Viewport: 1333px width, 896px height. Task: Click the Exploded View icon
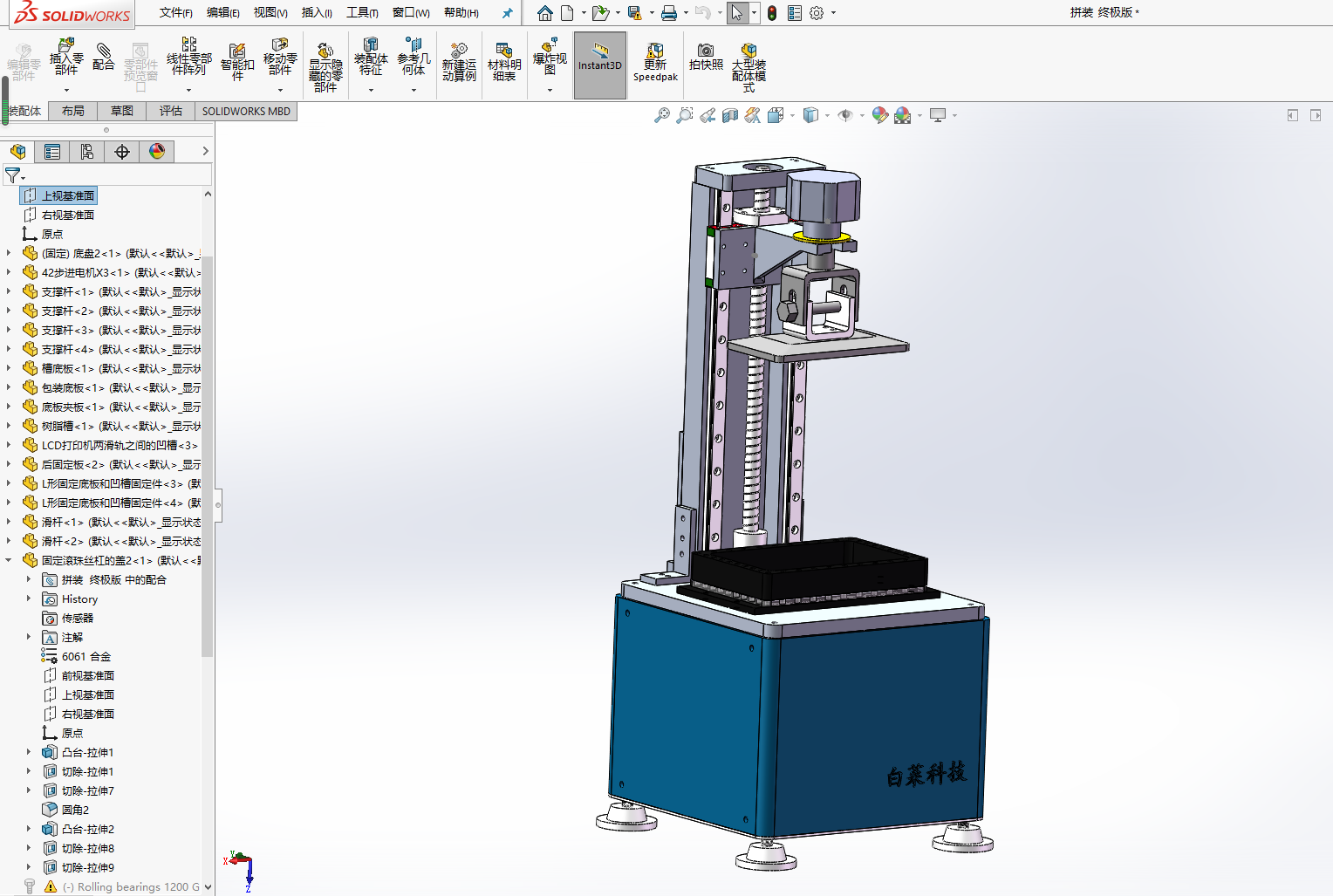point(550,56)
